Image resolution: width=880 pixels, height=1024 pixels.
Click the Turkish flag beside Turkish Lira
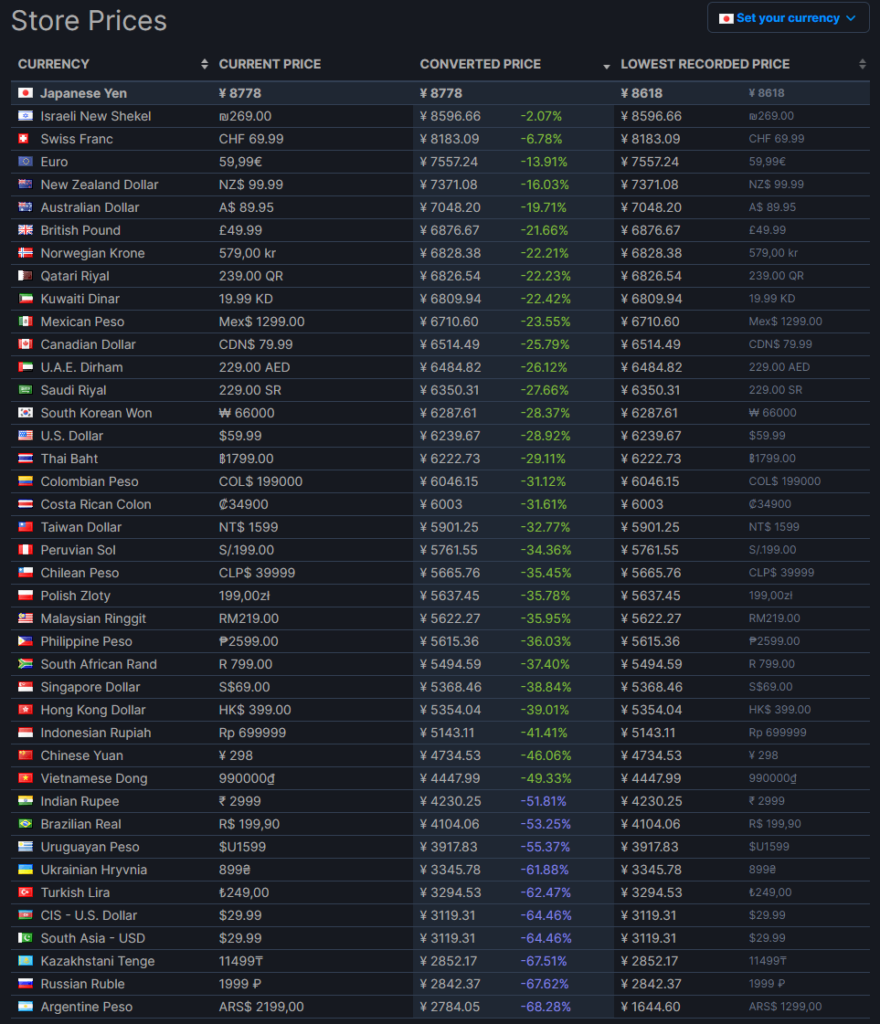[26, 892]
